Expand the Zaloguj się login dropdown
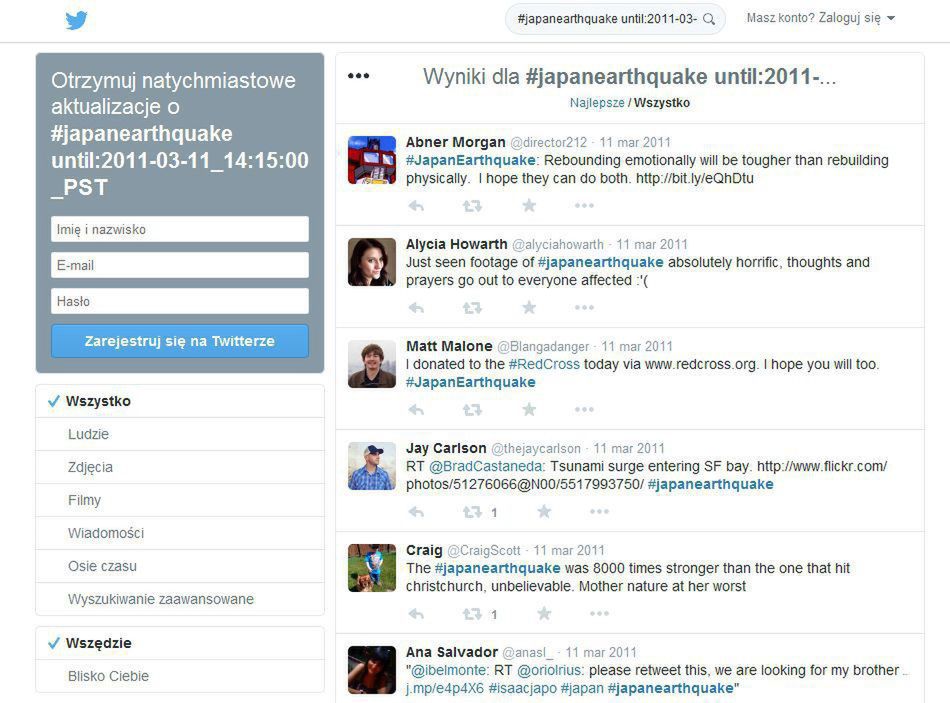 (x=821, y=18)
